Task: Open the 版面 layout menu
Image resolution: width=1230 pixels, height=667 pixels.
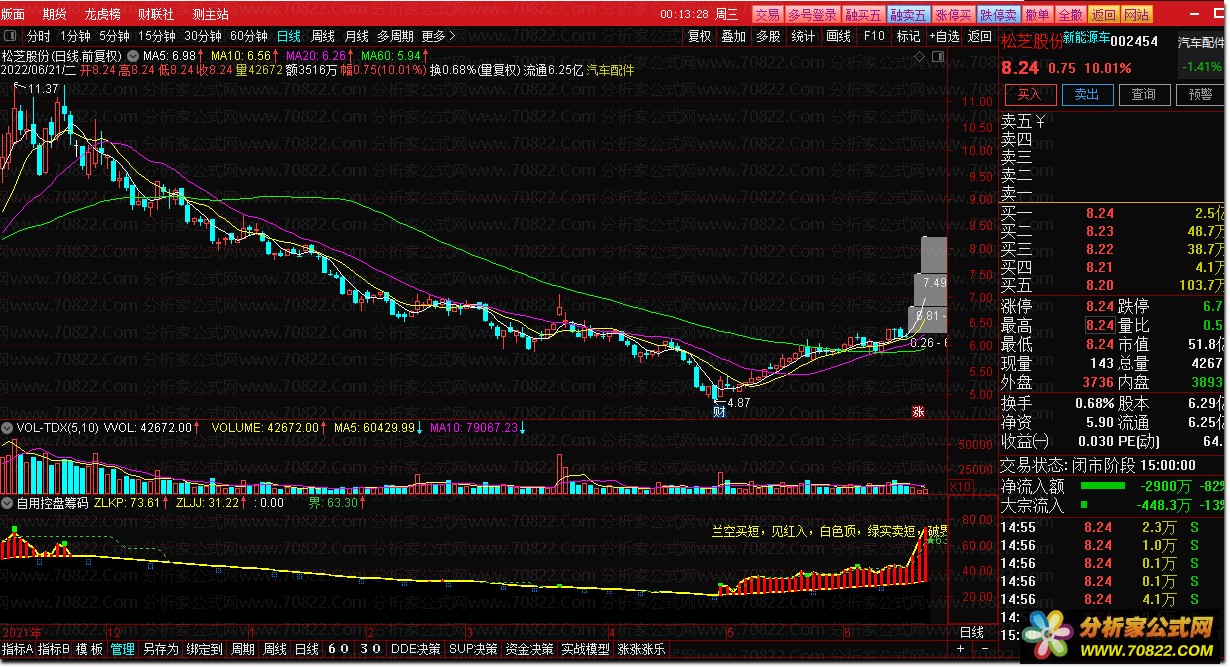Action: click(x=13, y=14)
